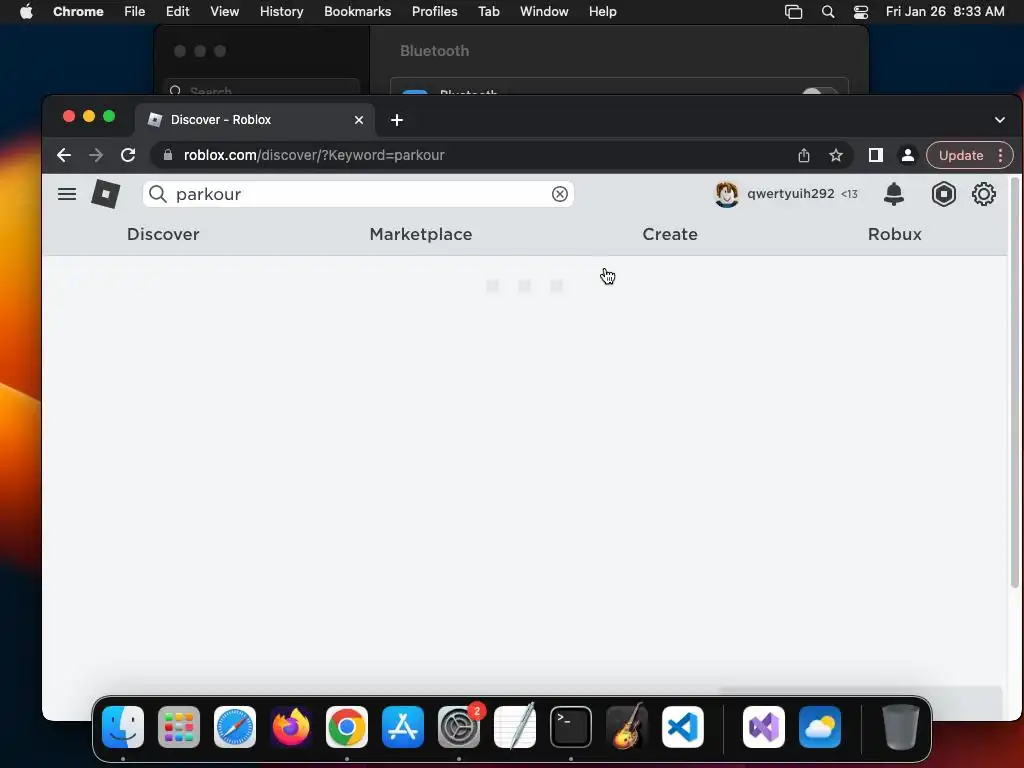The image size is (1024, 768).
Task: Launch Firefox from the Dock
Action: 291,727
